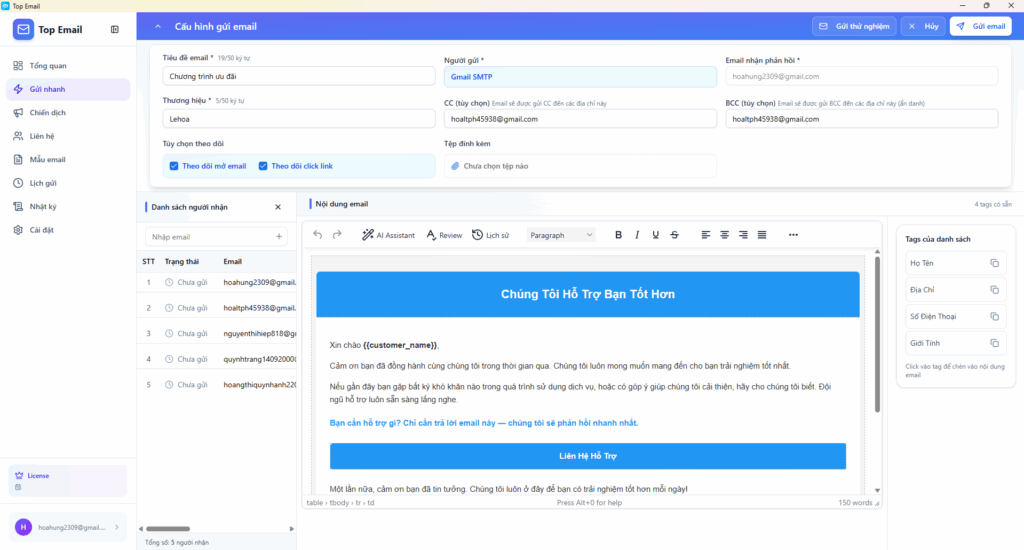Click the Liên Hệ Hỗ Trợ button in email
1024x550 pixels.
point(588,456)
